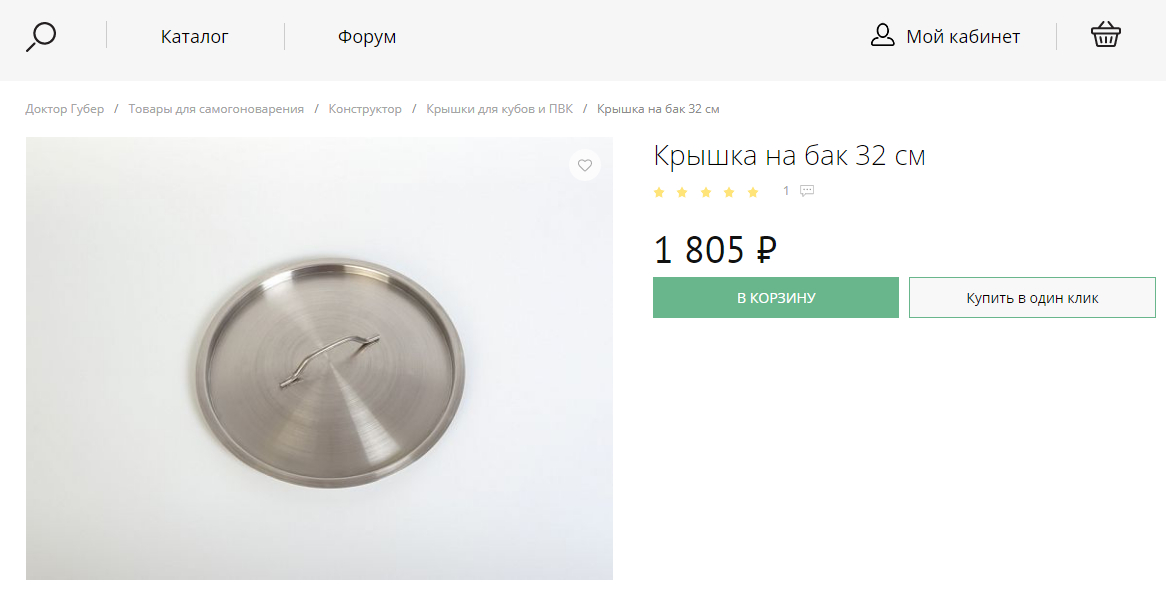Add product to favorites with heart icon
Screen dimensions: 1166x600
tap(584, 165)
